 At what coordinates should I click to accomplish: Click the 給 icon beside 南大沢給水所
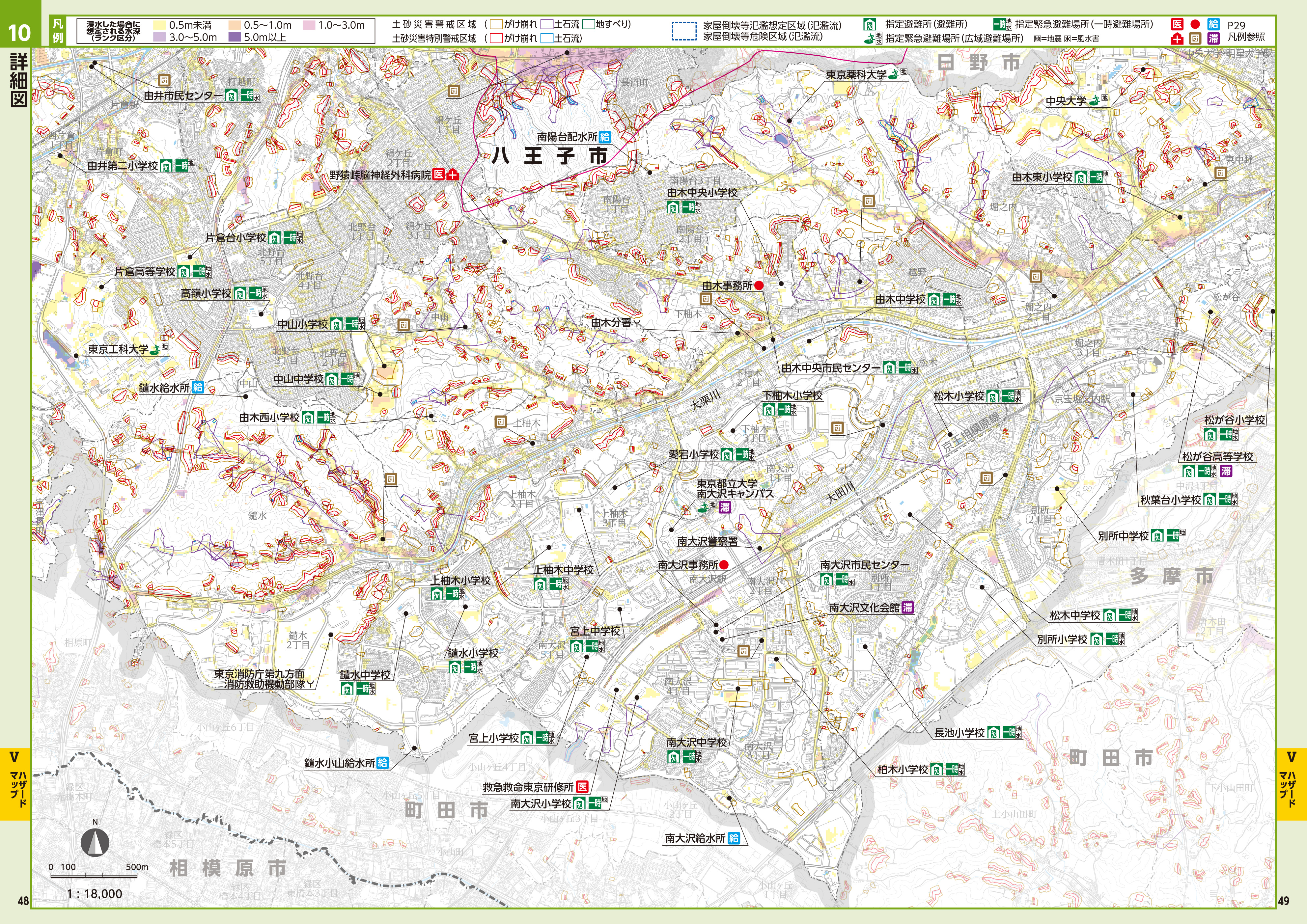pos(733,838)
